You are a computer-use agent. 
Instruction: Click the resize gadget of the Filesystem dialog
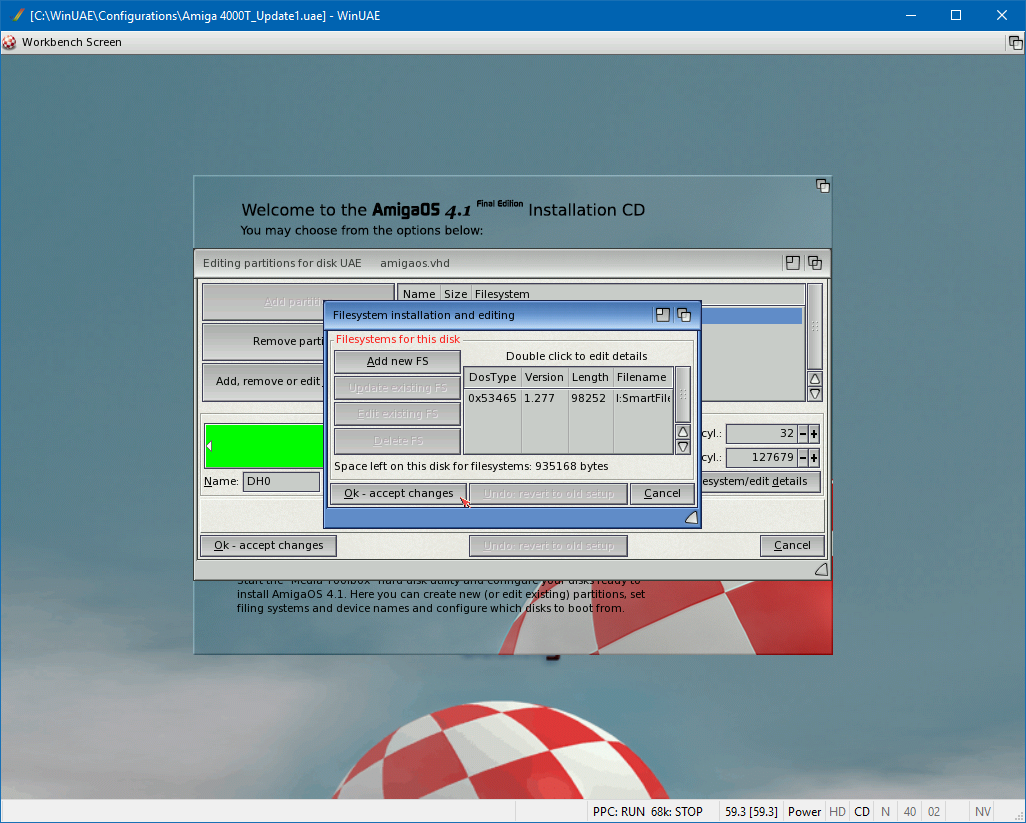690,517
